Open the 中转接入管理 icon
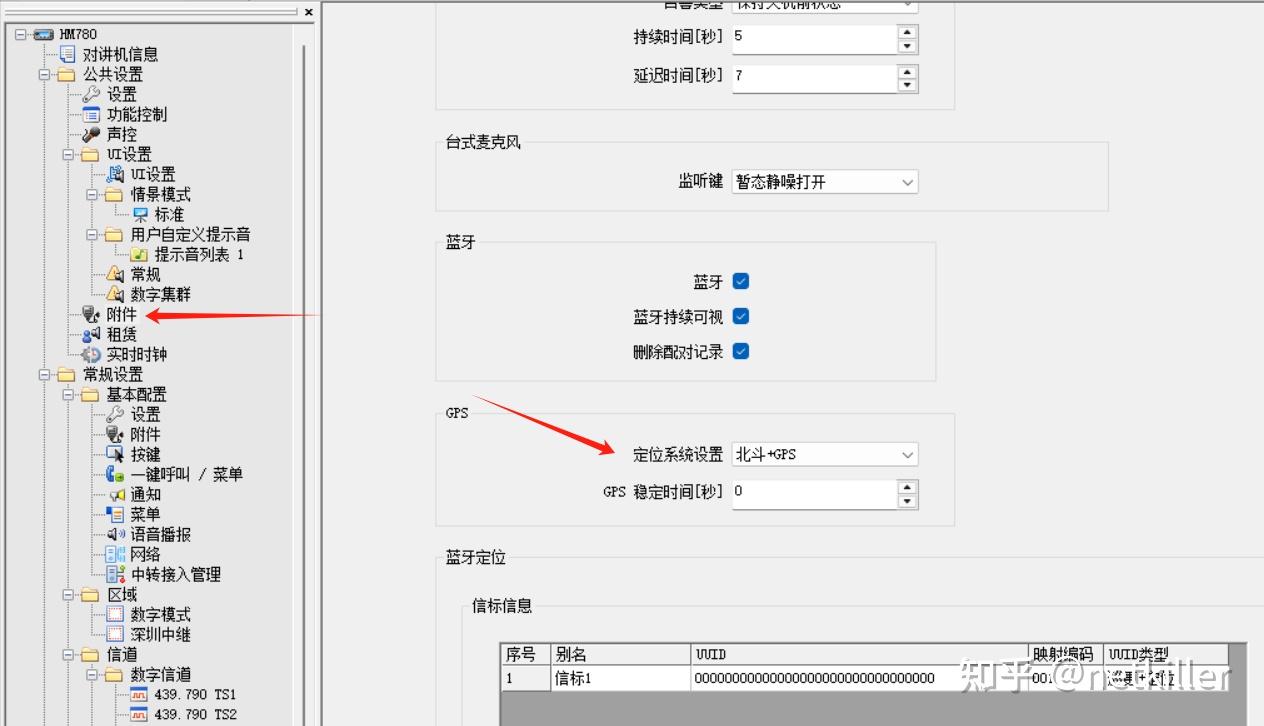The height and width of the screenshot is (726, 1264). click(x=115, y=574)
